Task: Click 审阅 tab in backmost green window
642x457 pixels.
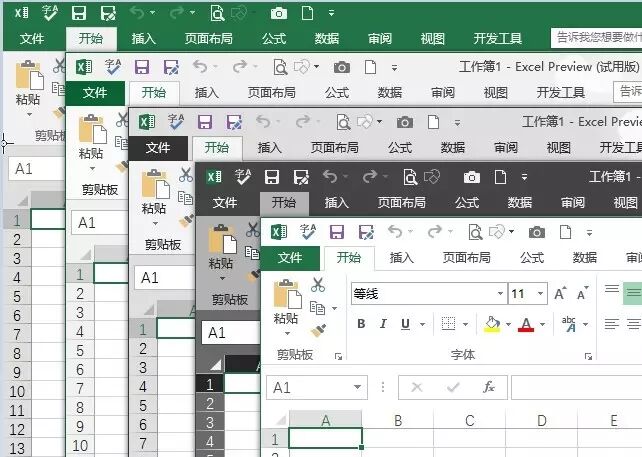Action: point(380,39)
